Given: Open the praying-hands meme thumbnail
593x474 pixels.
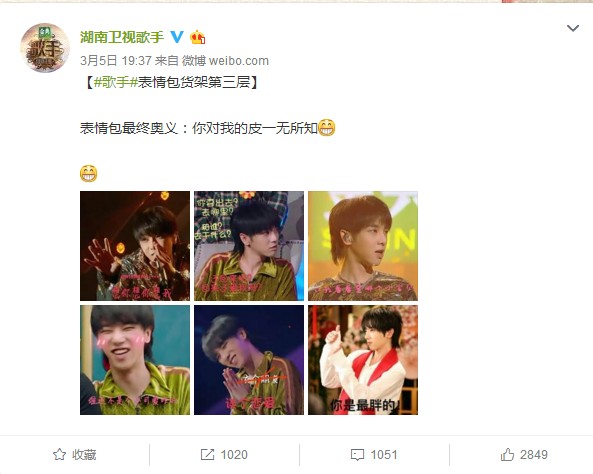Looking at the screenshot, I should pos(249,360).
